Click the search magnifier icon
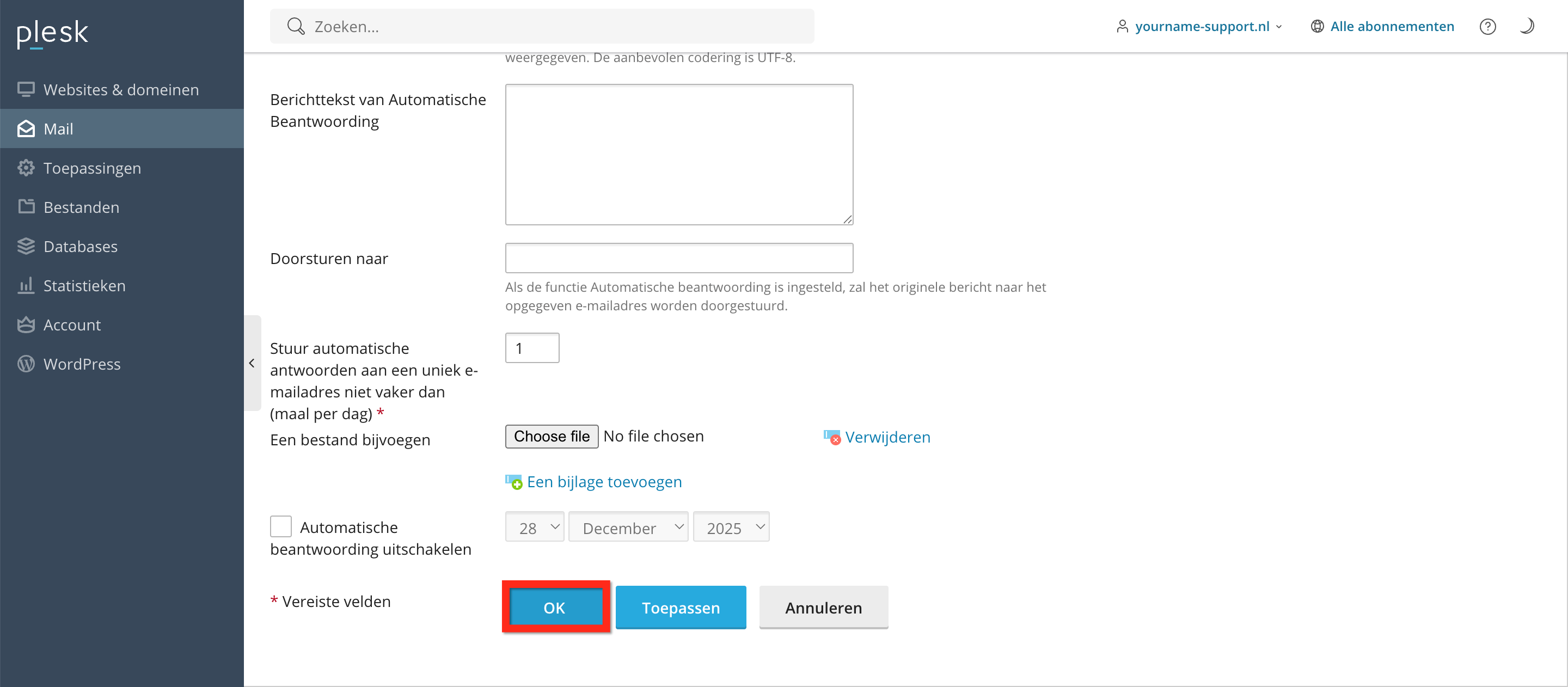The image size is (1568, 687). [x=296, y=26]
